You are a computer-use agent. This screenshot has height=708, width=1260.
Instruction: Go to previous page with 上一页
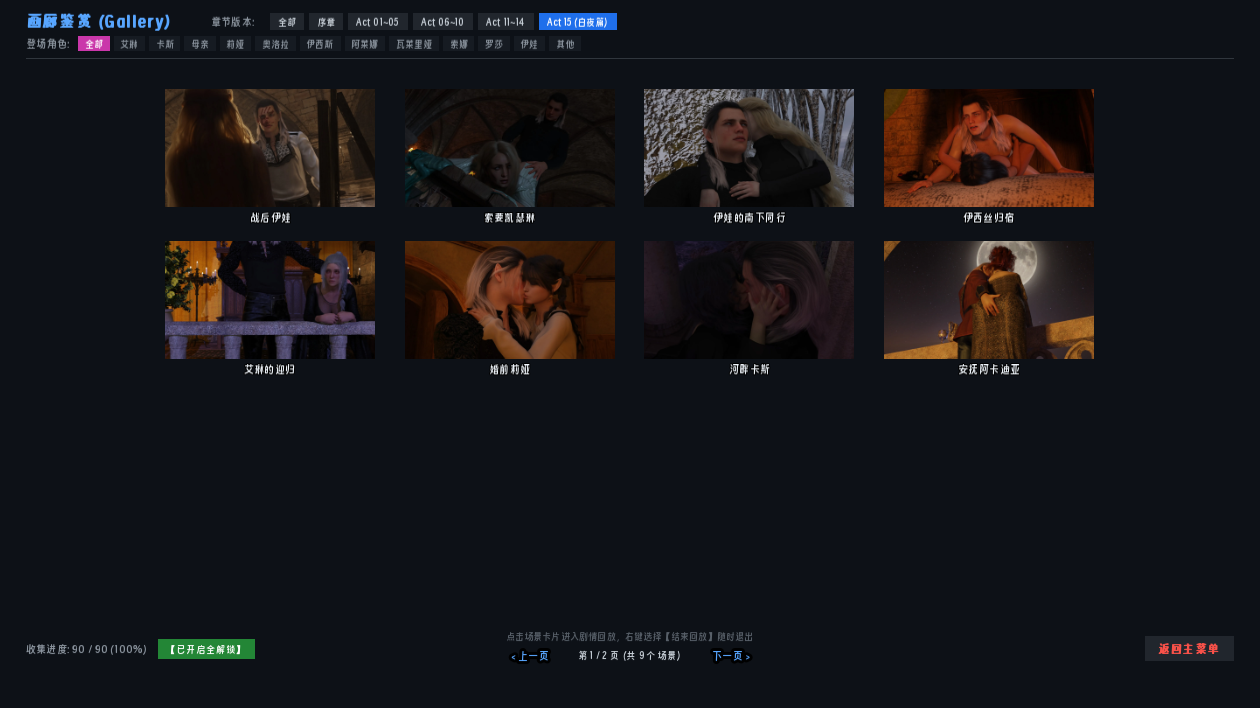tap(529, 656)
